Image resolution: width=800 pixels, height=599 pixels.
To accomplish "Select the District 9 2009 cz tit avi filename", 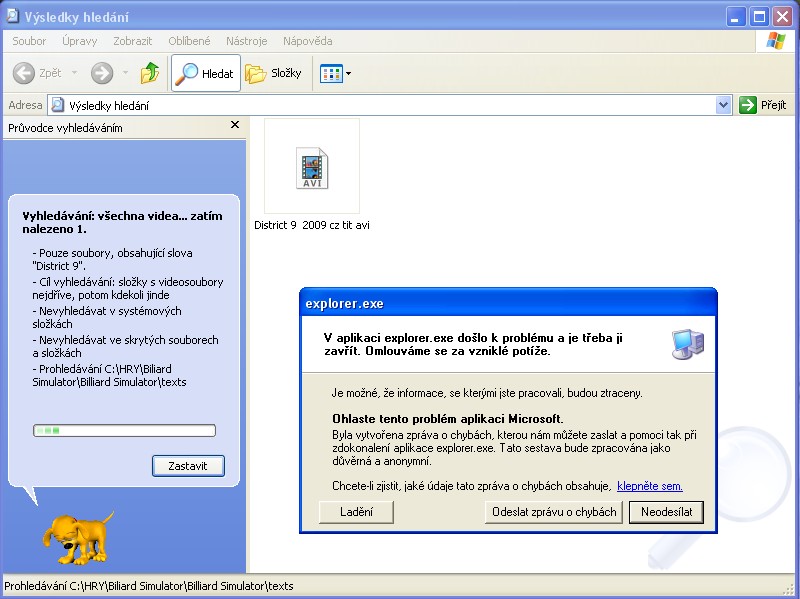I will pyautogui.click(x=312, y=225).
